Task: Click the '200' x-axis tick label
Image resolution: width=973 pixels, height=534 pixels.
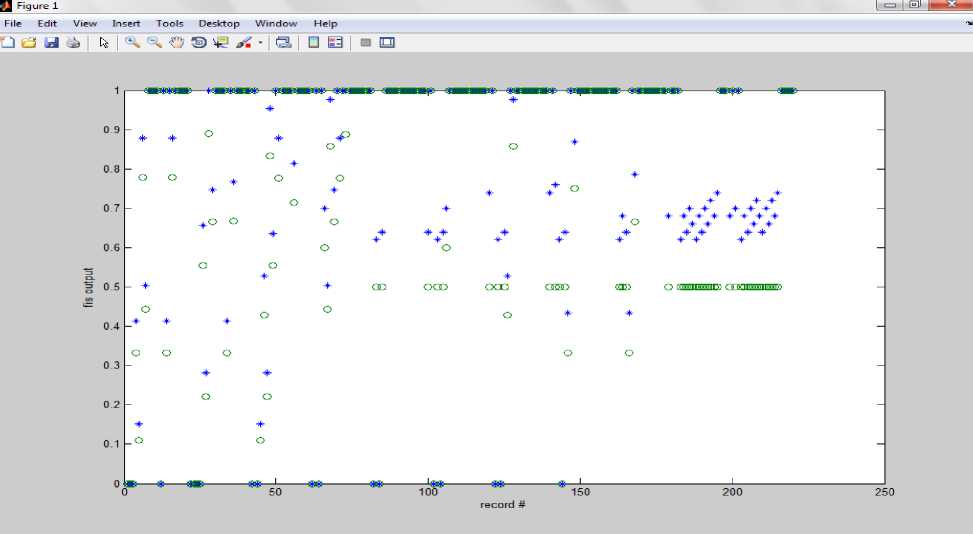Action: point(732,492)
